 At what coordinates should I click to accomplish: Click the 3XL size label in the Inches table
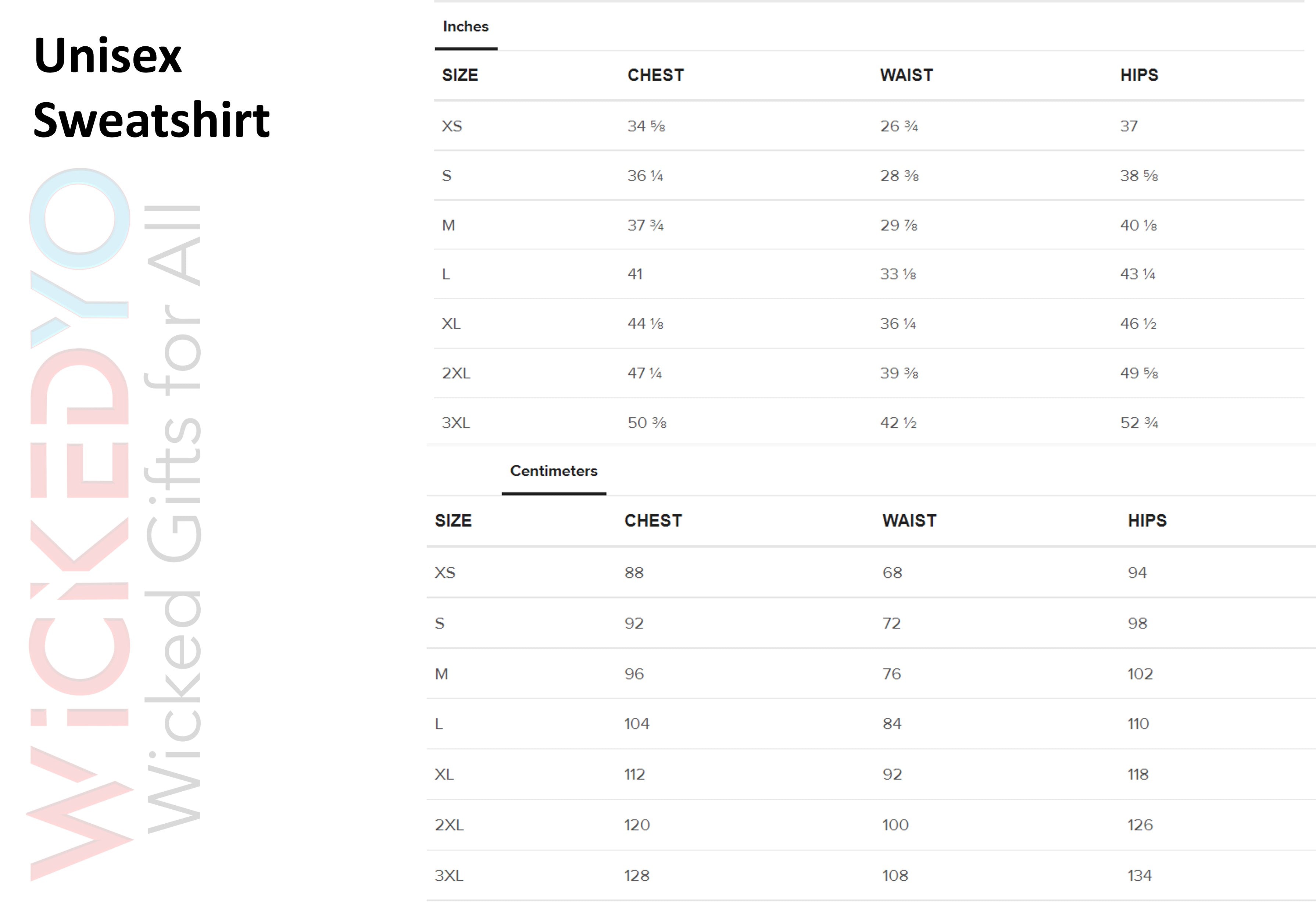(456, 423)
